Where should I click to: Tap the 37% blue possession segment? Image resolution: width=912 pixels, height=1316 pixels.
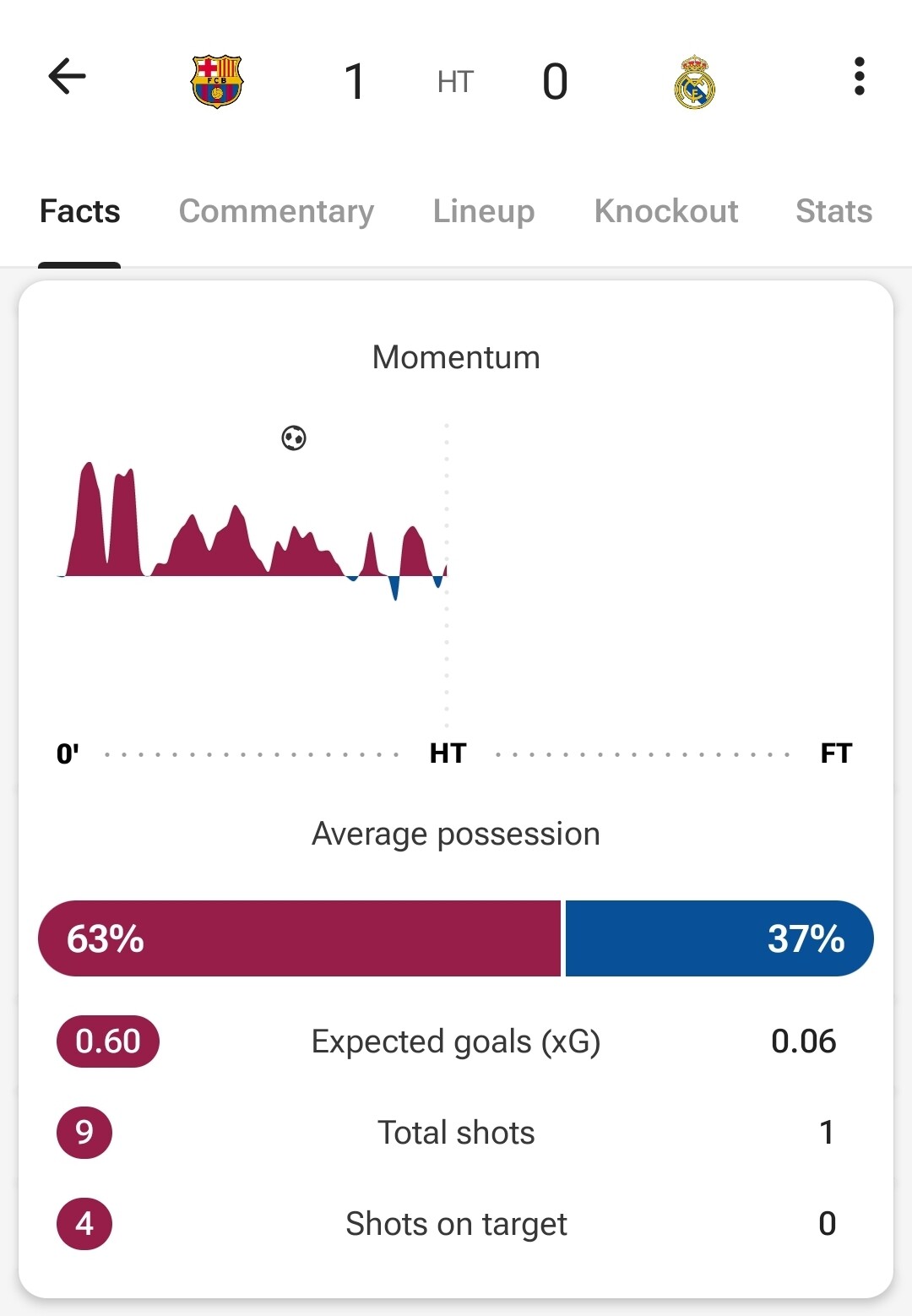tap(719, 938)
